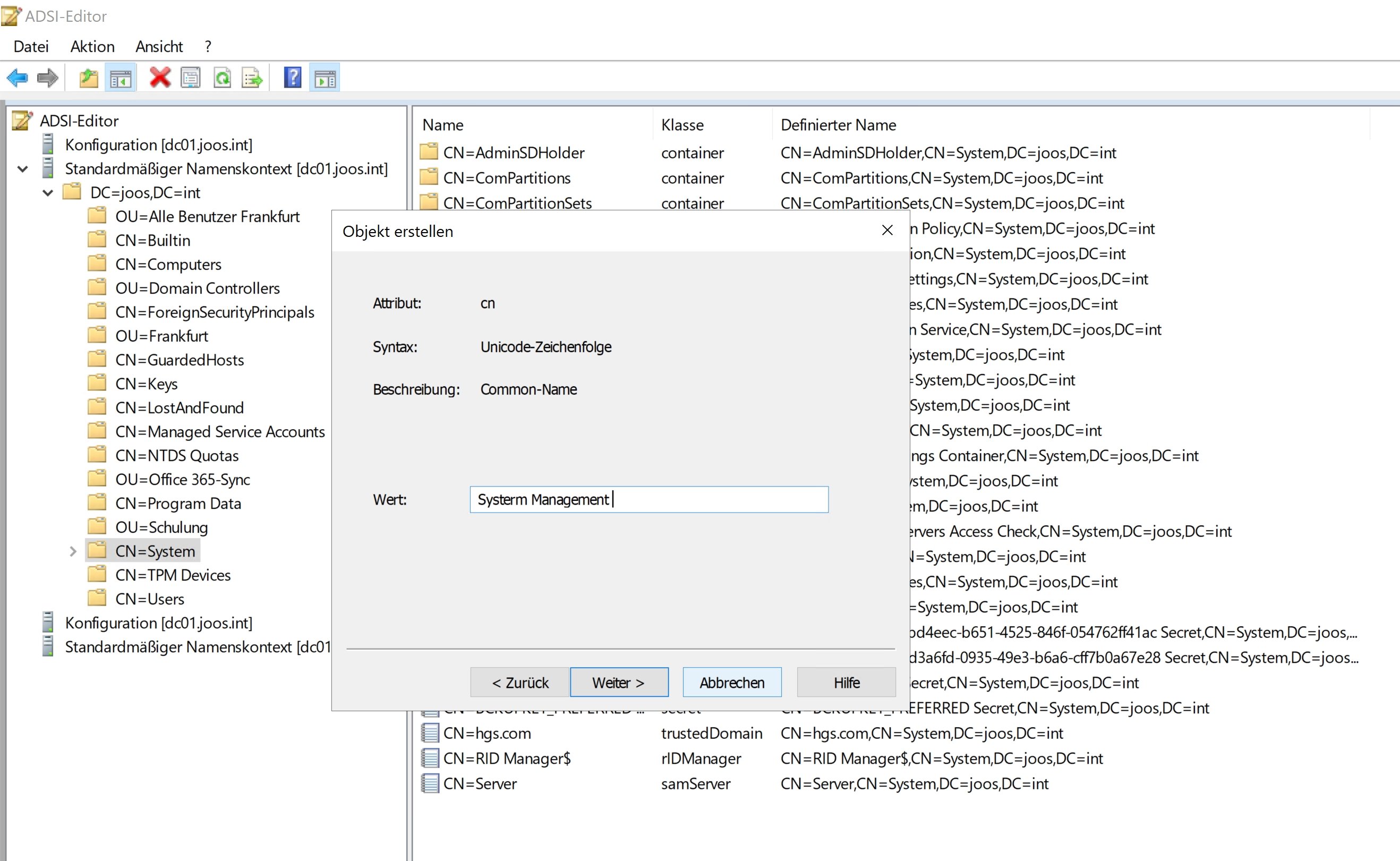Open the parent container via up-folder icon

point(88,78)
